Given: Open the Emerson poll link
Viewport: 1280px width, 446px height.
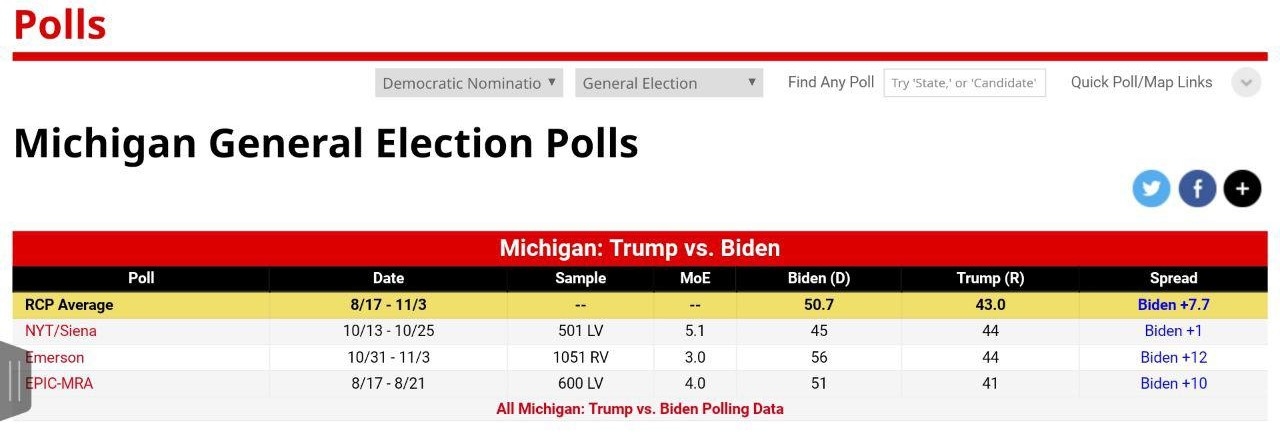Looking at the screenshot, I should pyautogui.click(x=55, y=357).
